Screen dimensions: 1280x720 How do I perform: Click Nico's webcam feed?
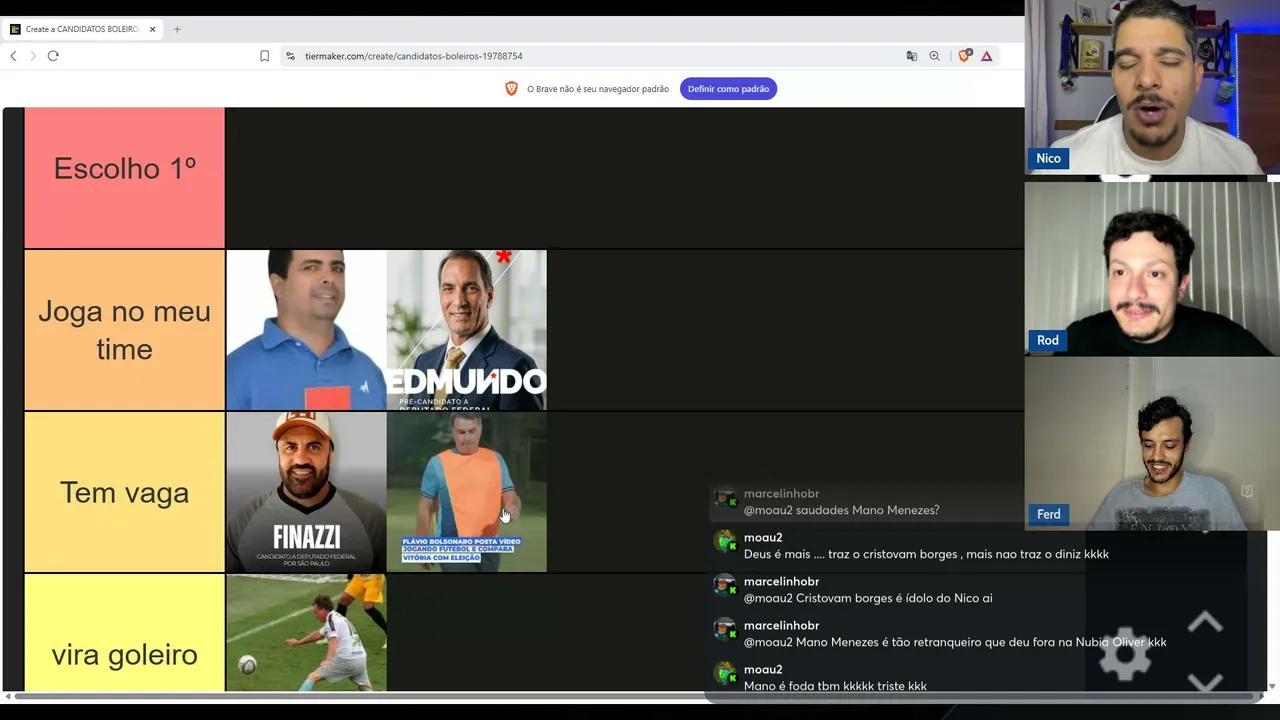coord(1152,88)
